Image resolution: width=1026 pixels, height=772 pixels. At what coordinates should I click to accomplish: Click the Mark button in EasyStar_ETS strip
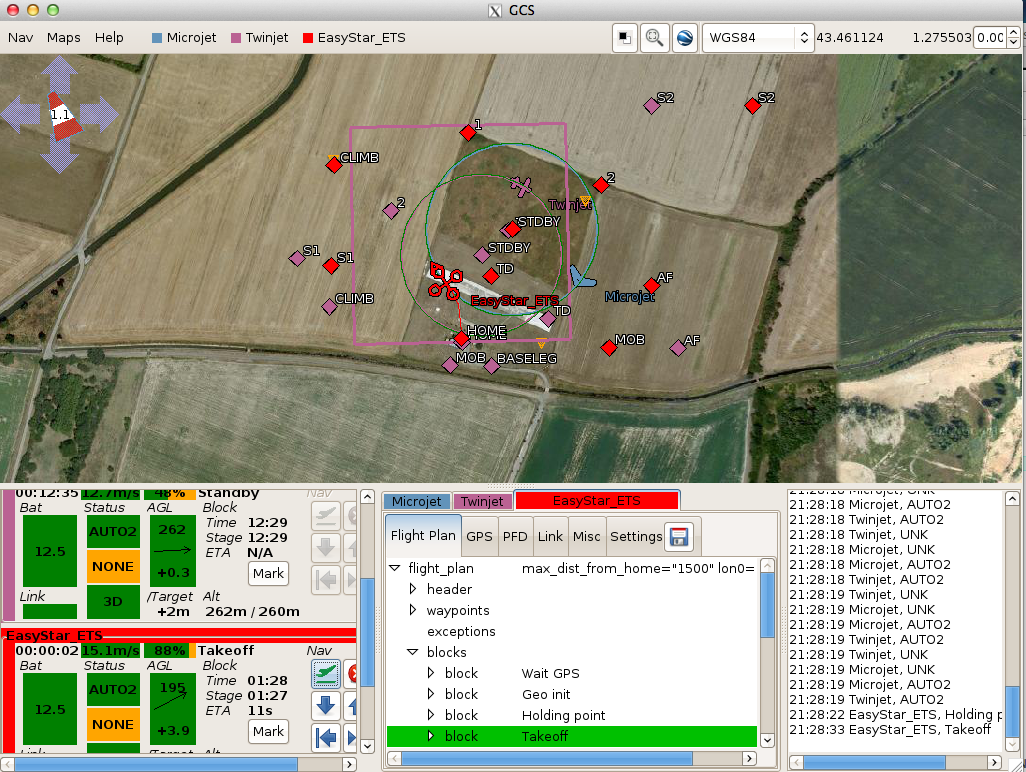point(268,731)
